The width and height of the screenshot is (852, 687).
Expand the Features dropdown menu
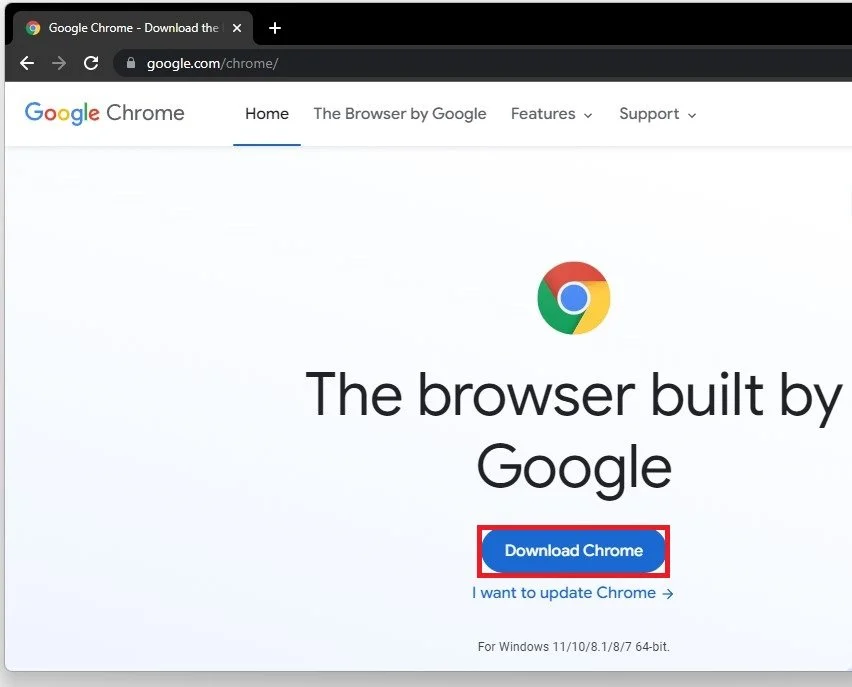551,114
